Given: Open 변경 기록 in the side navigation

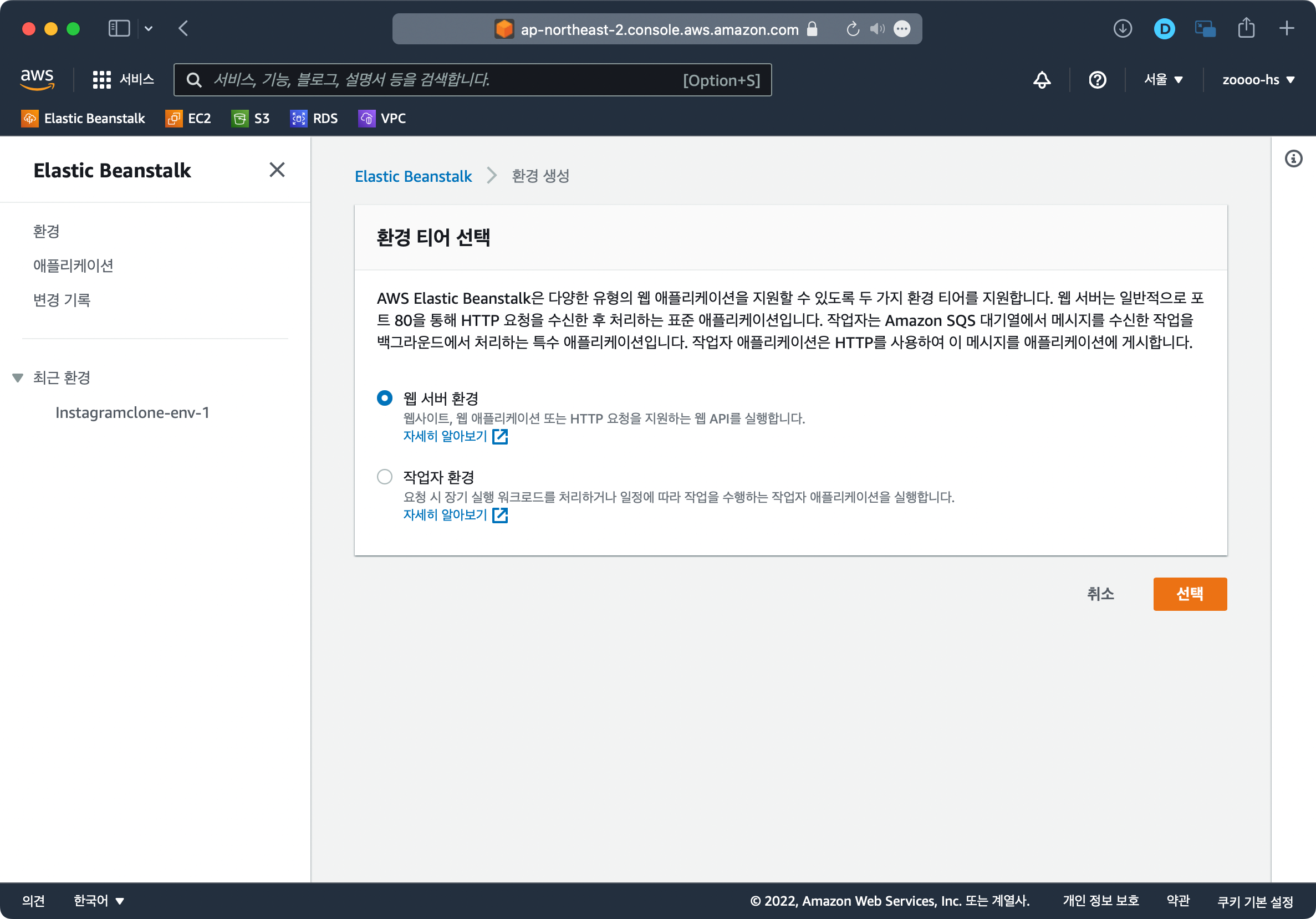Looking at the screenshot, I should point(62,300).
